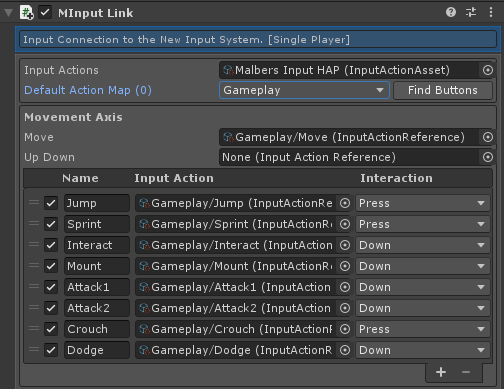Viewport: 504px width, 389px height.
Task: Open object picker for Gameplay/Crouch action
Action: [345, 329]
